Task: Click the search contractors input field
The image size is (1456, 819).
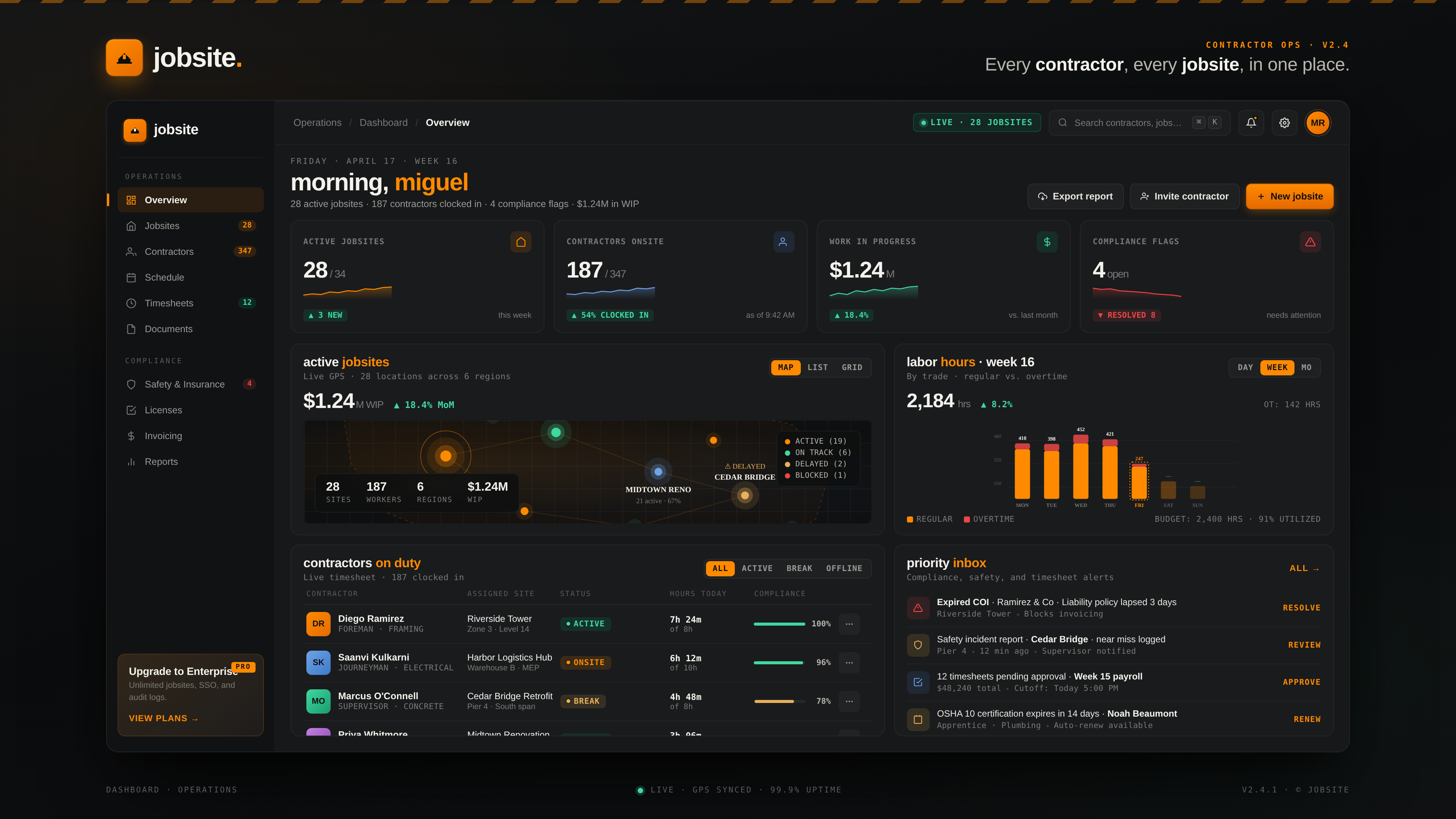Action: pos(1127,122)
